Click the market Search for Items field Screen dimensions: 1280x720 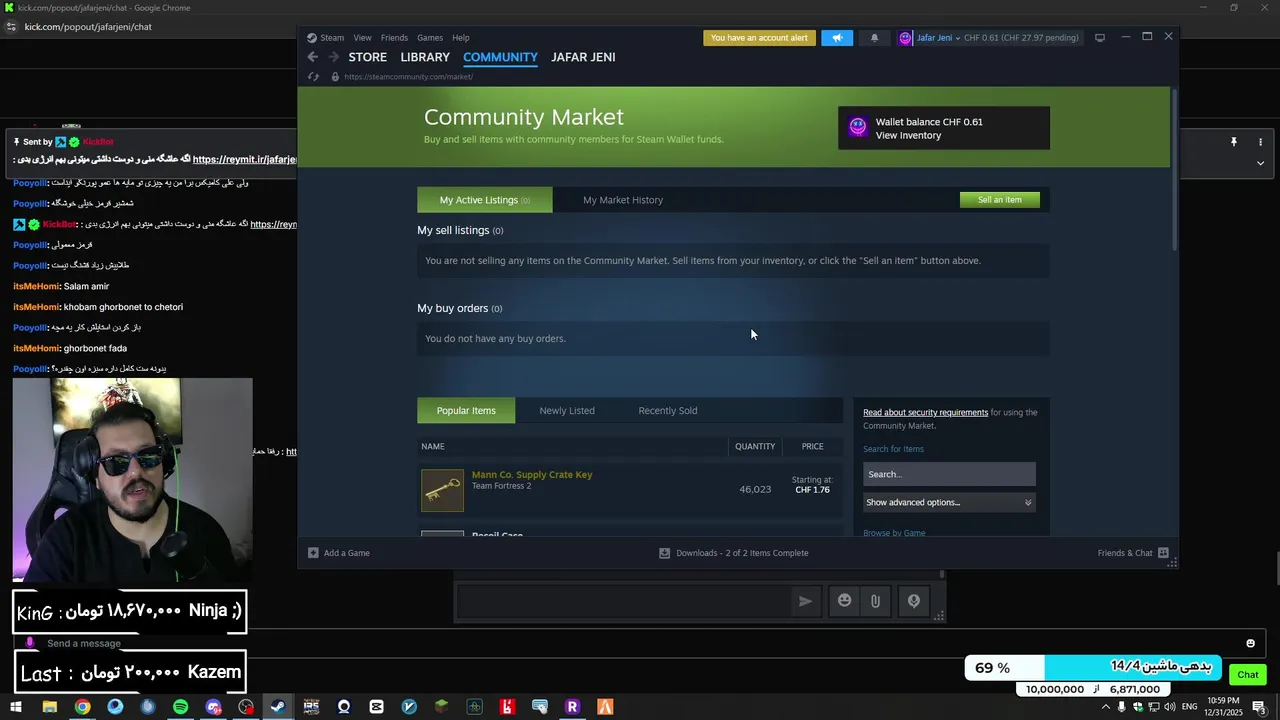pyautogui.click(x=949, y=474)
